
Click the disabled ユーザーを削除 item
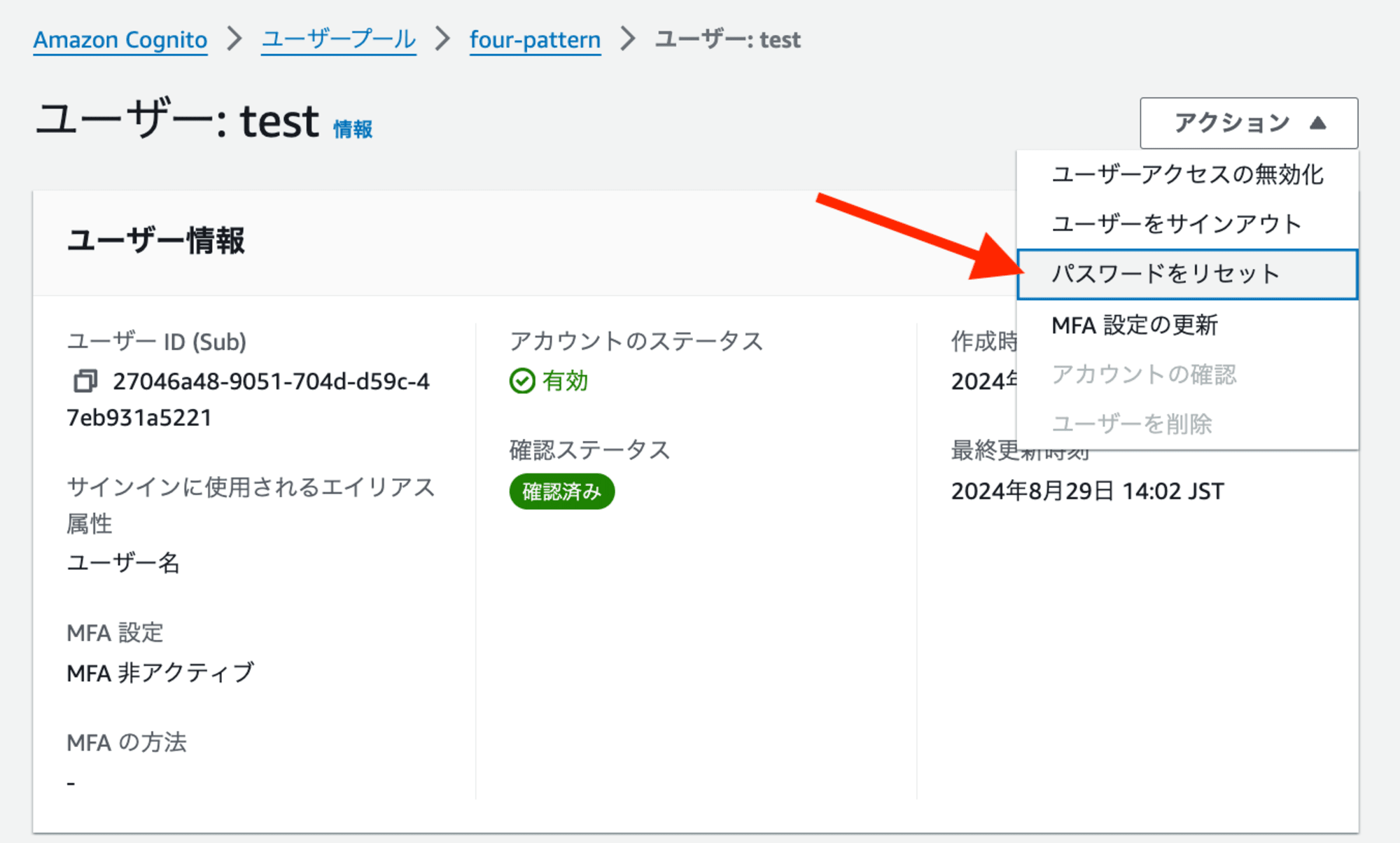(x=1187, y=424)
